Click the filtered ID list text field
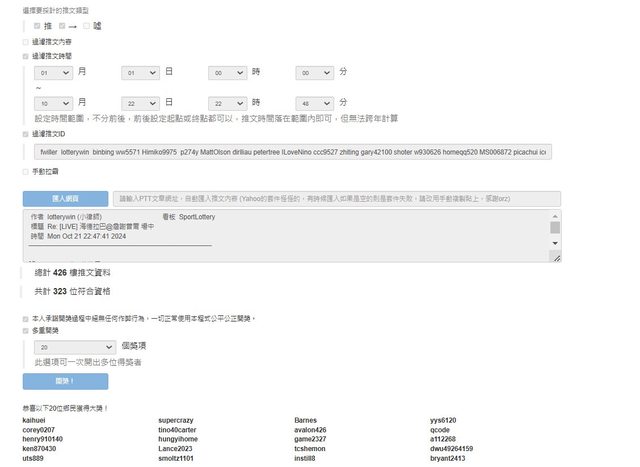The height and width of the screenshot is (467, 640). click(x=292, y=152)
